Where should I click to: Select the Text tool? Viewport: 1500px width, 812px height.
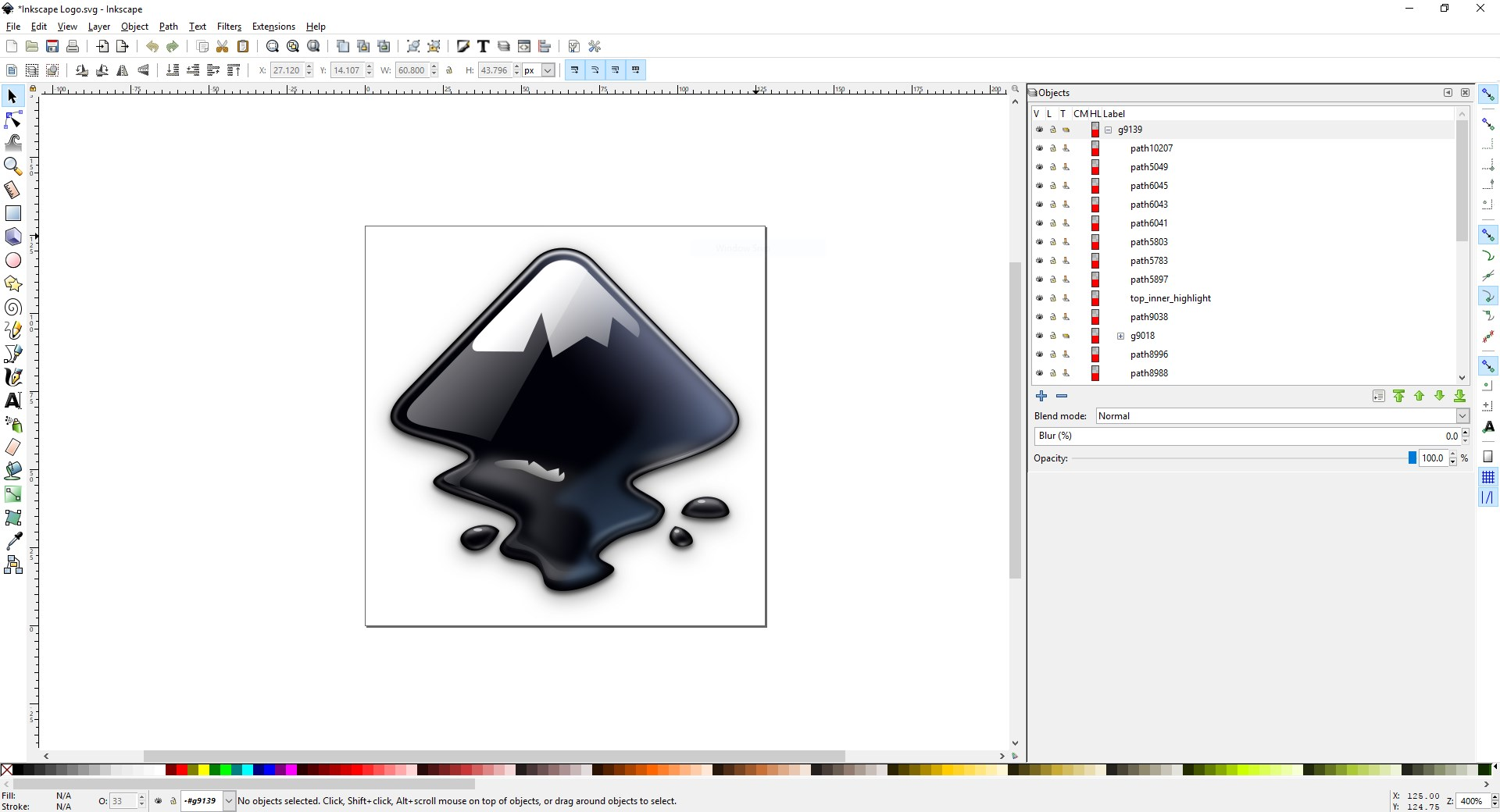(x=13, y=401)
